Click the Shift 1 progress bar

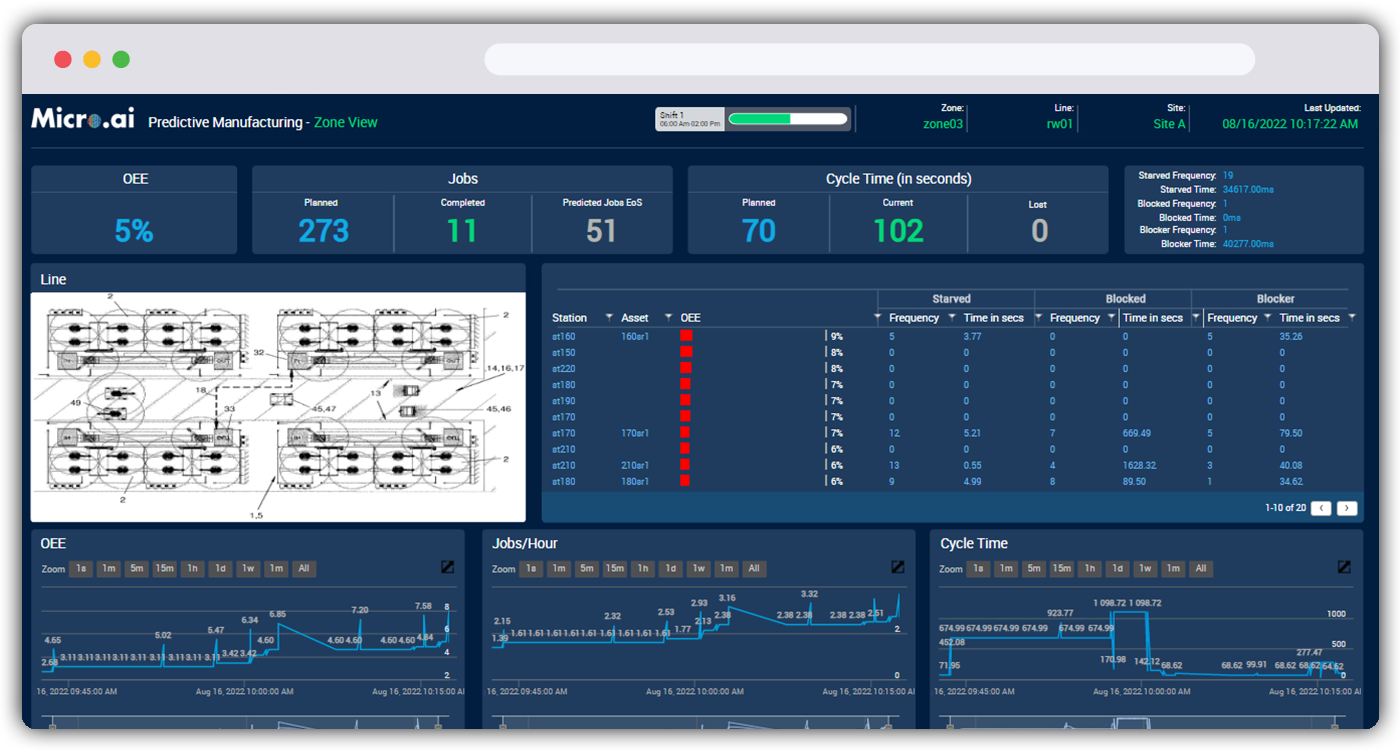(788, 119)
